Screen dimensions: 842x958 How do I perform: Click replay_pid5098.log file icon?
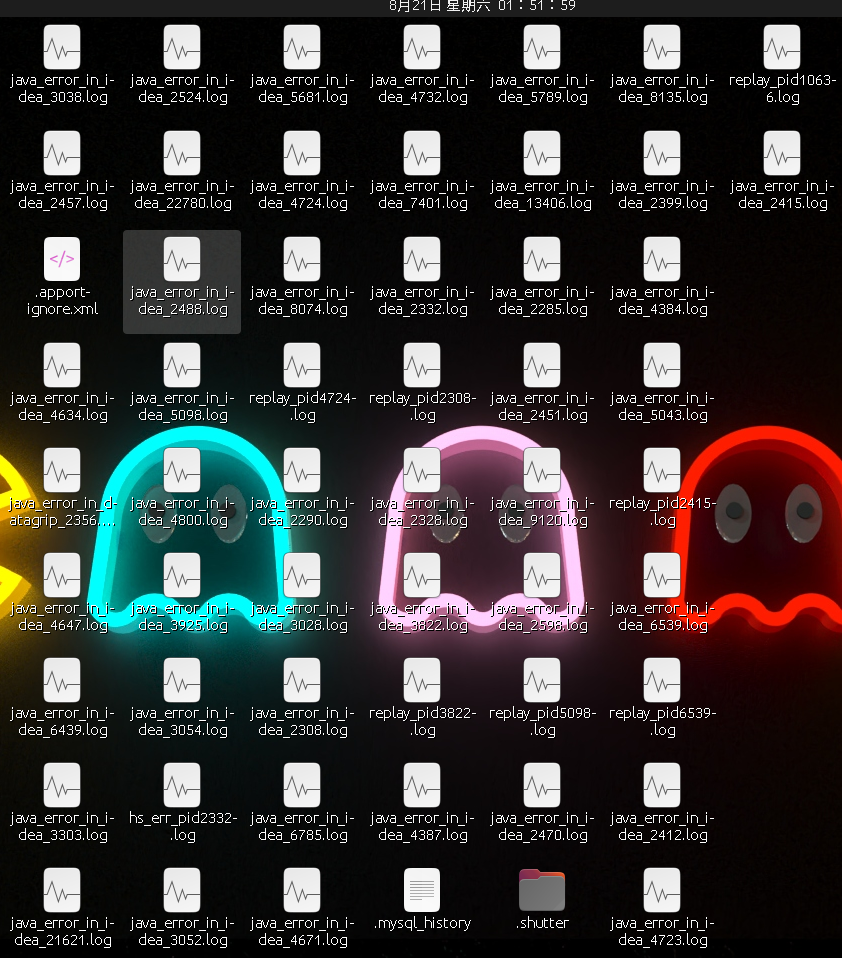tap(542, 680)
